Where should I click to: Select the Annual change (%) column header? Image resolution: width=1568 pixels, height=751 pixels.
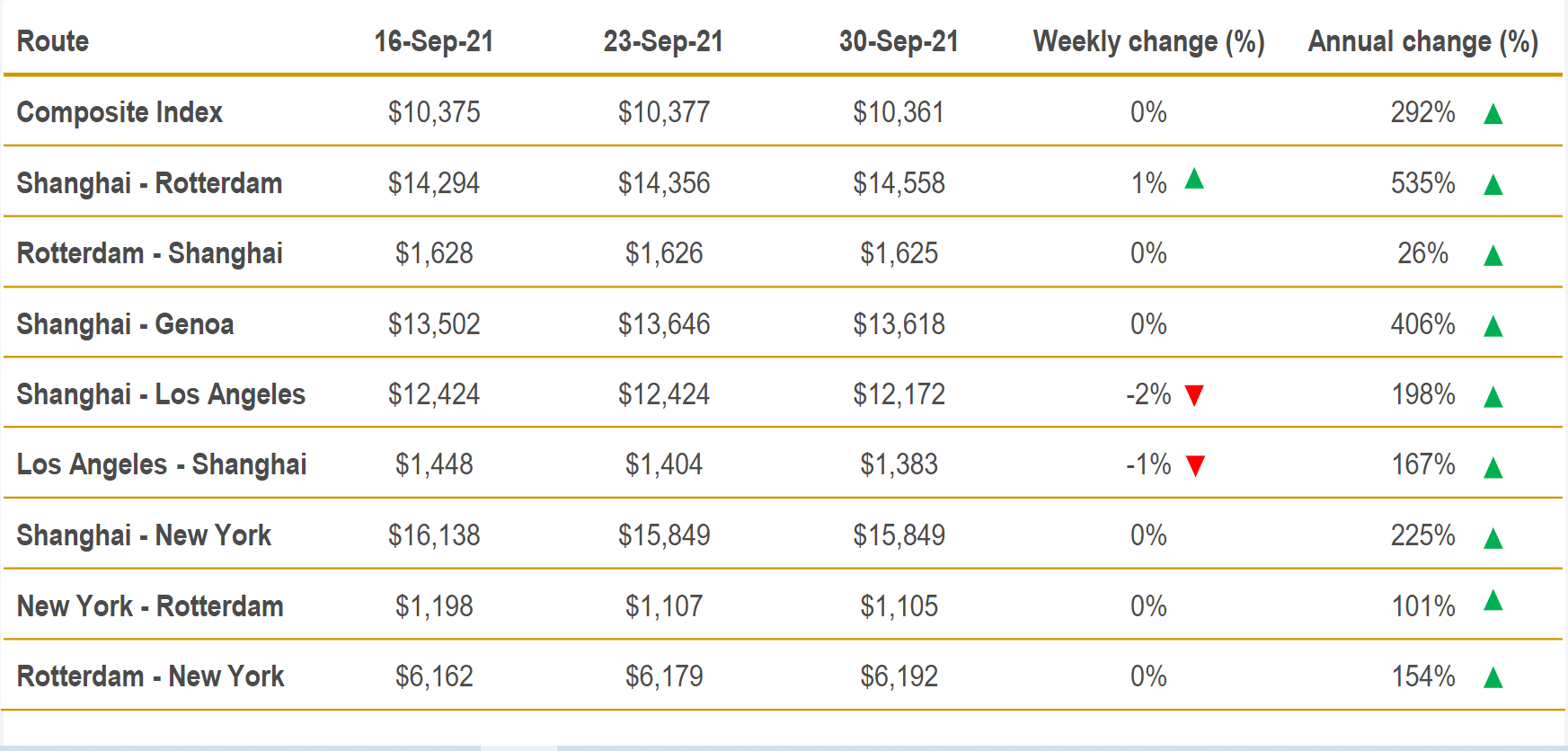pos(1423,41)
